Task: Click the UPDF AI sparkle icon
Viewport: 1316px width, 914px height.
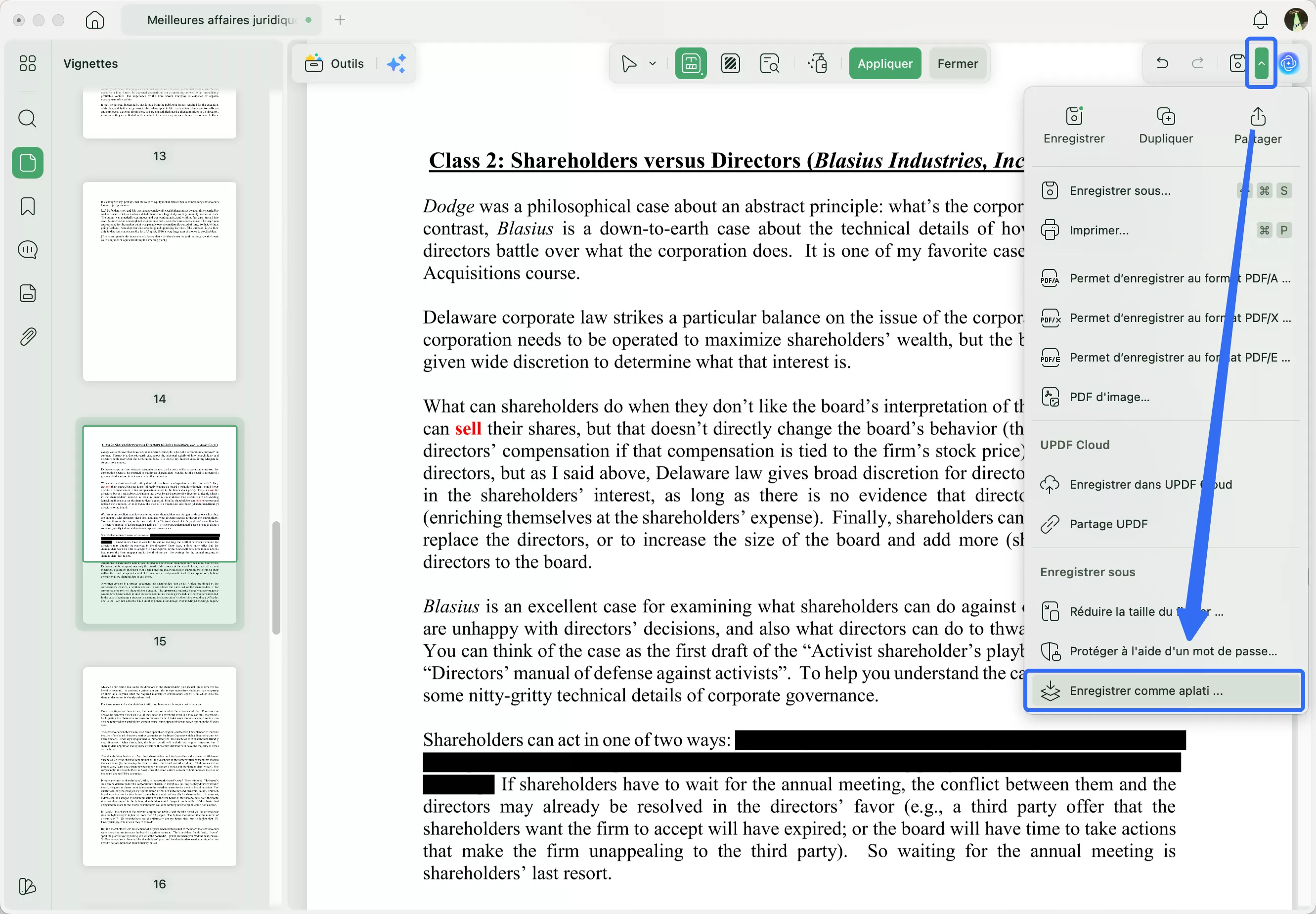Action: point(396,64)
